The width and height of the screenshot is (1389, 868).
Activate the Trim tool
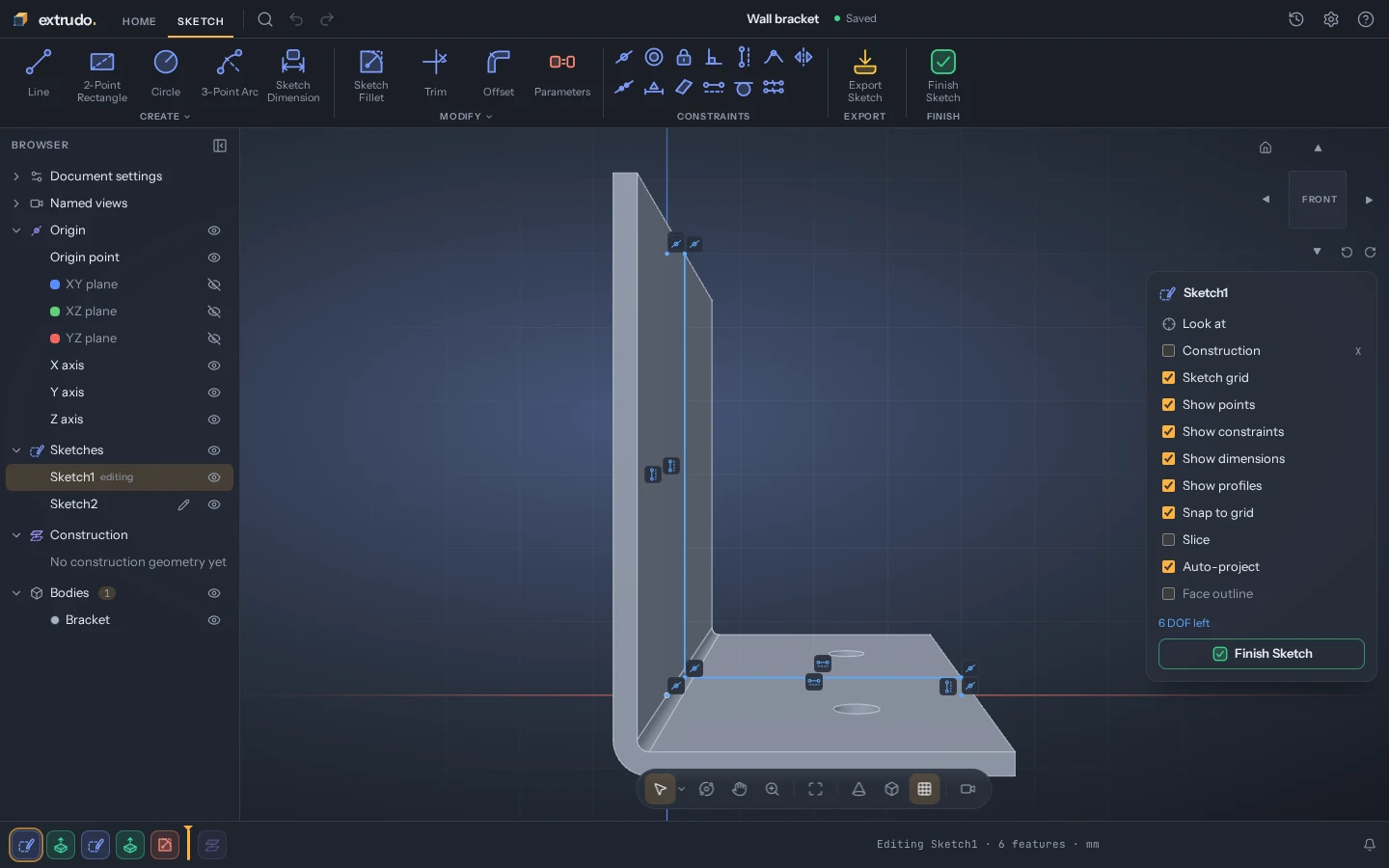[436, 73]
